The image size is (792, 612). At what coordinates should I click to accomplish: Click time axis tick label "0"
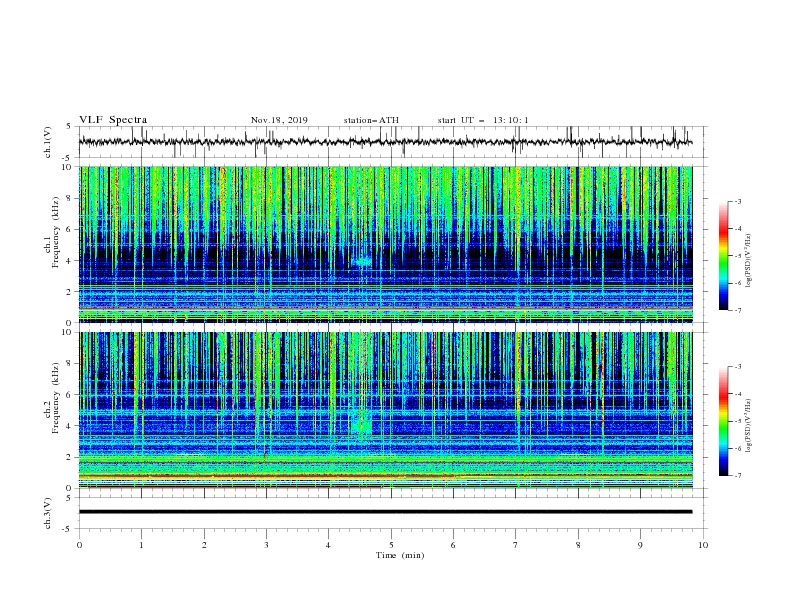[x=79, y=545]
